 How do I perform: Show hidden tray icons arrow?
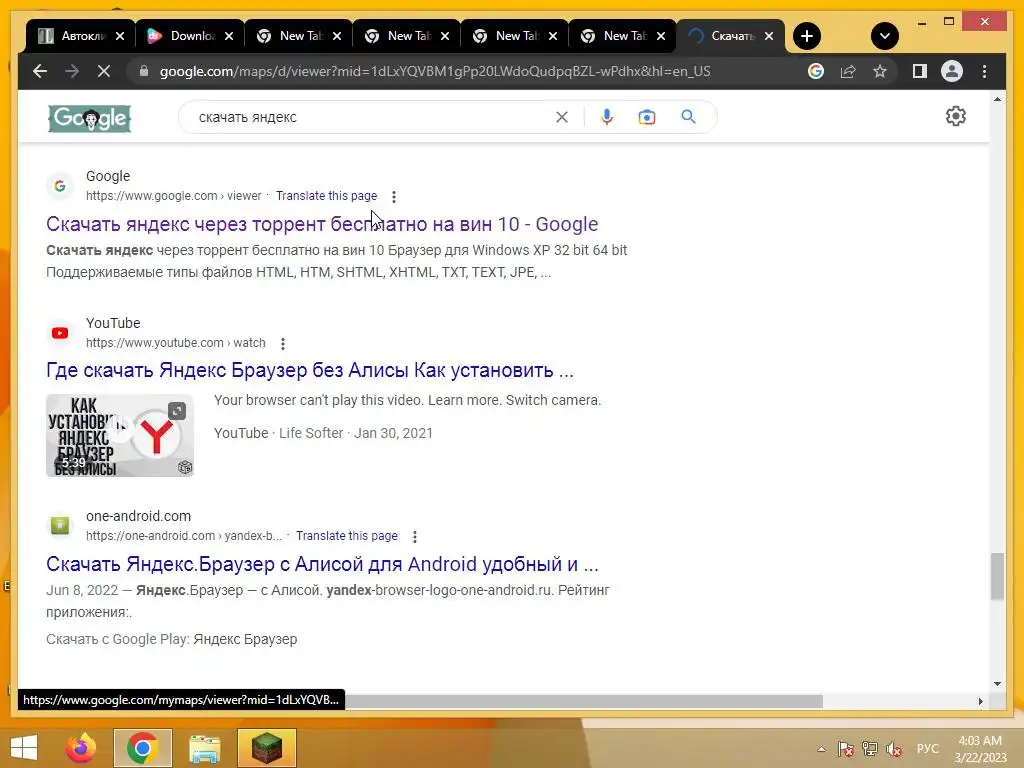(x=821, y=749)
